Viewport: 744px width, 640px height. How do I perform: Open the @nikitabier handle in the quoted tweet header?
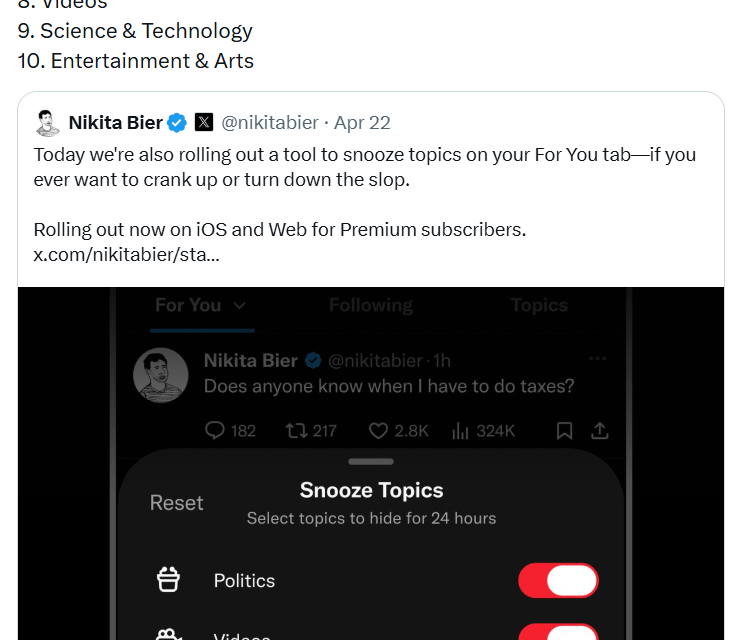[x=270, y=123]
